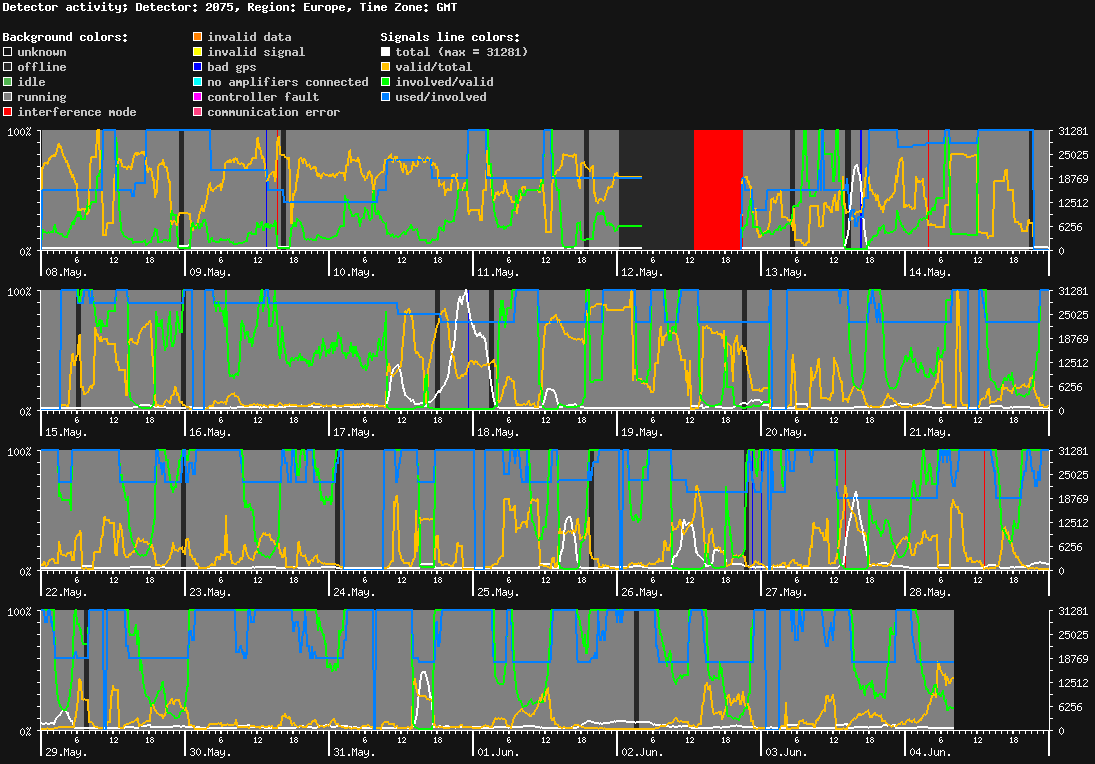Click the orange 'valid/total' signal swatch
This screenshot has height=764, width=1095.
385,67
